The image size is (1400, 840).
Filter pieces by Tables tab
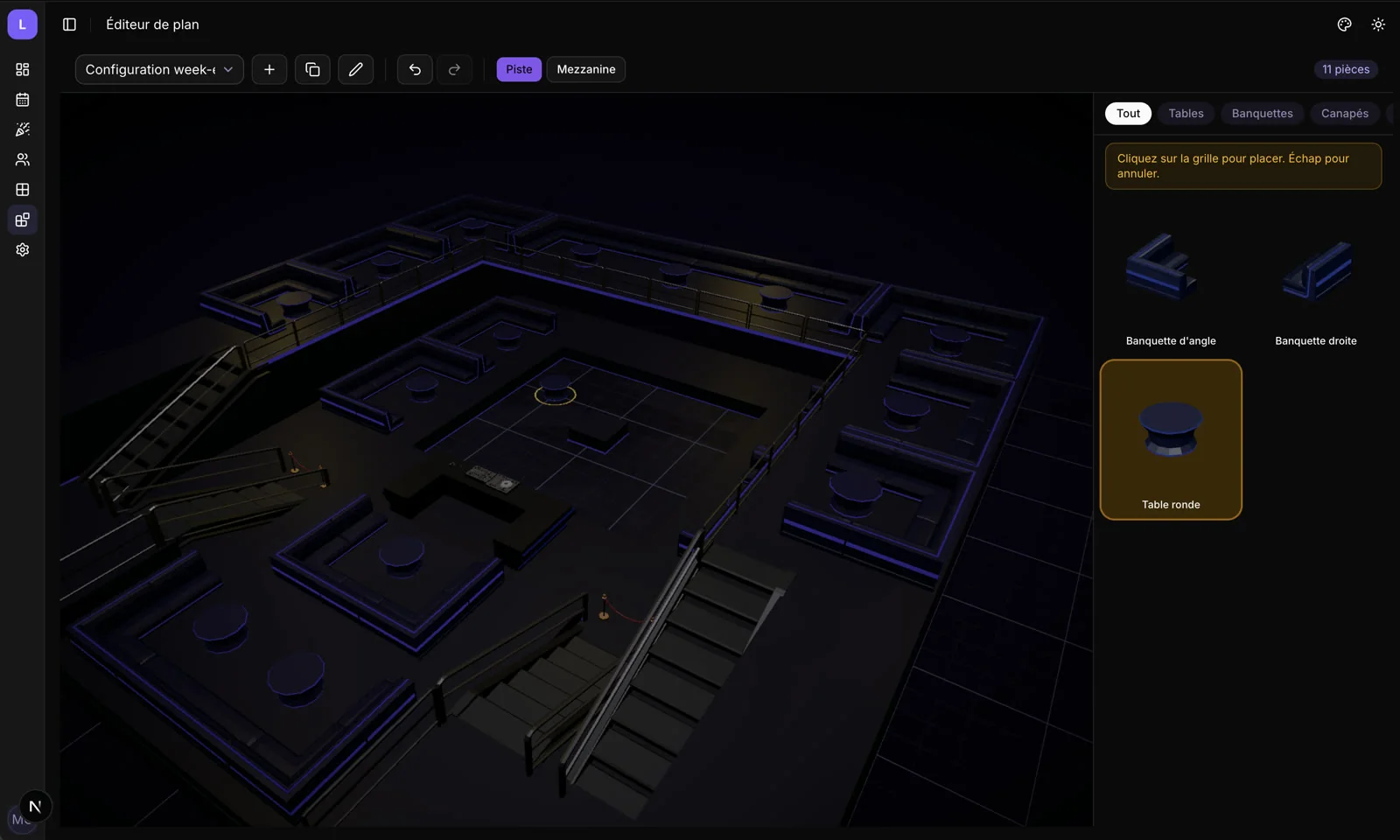[x=1186, y=113]
